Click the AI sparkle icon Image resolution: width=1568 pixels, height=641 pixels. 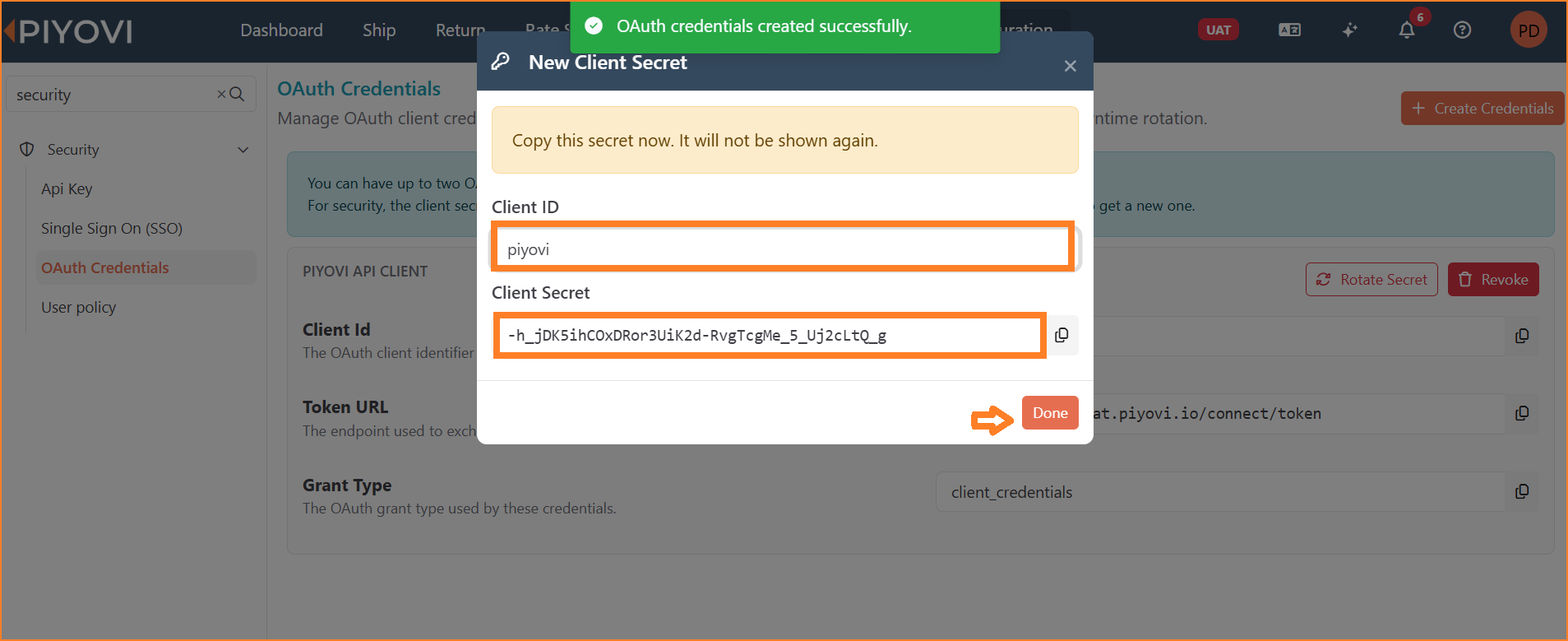1349,30
